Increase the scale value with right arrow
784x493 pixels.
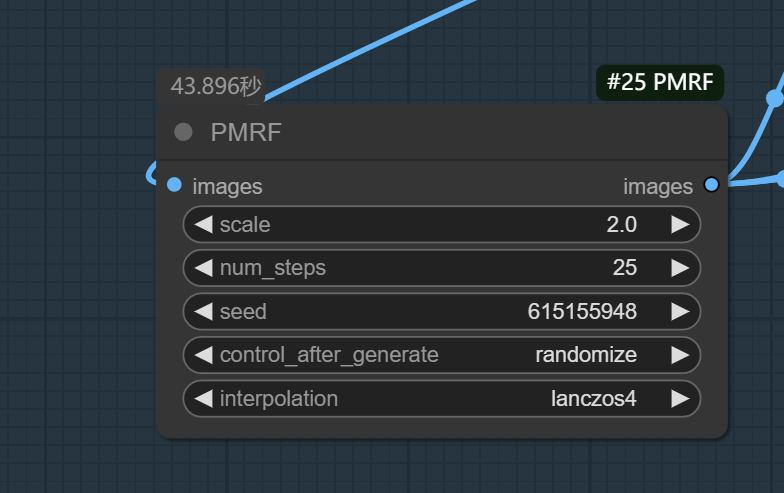[x=680, y=224]
